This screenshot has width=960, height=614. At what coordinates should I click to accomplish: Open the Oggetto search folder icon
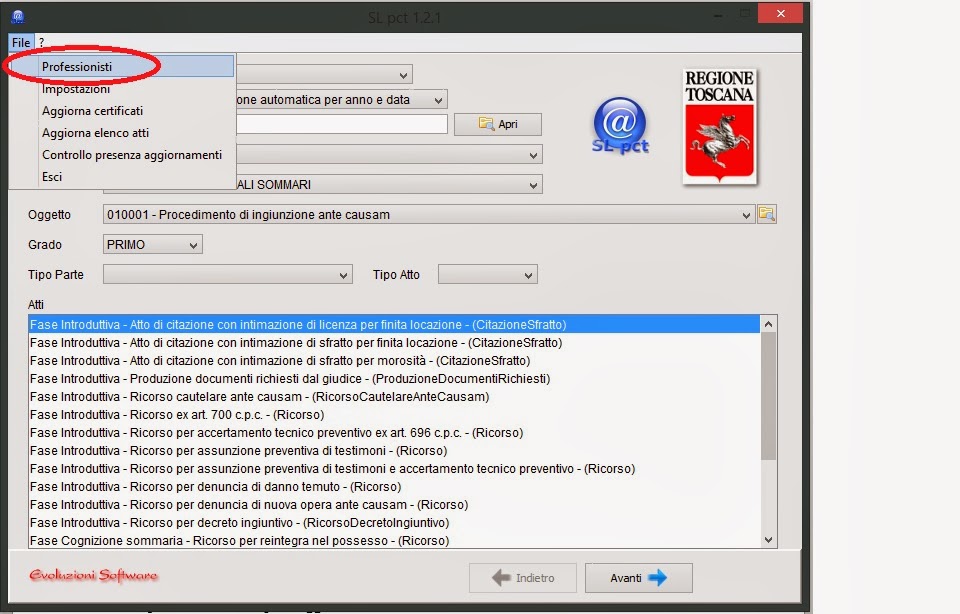click(x=767, y=214)
